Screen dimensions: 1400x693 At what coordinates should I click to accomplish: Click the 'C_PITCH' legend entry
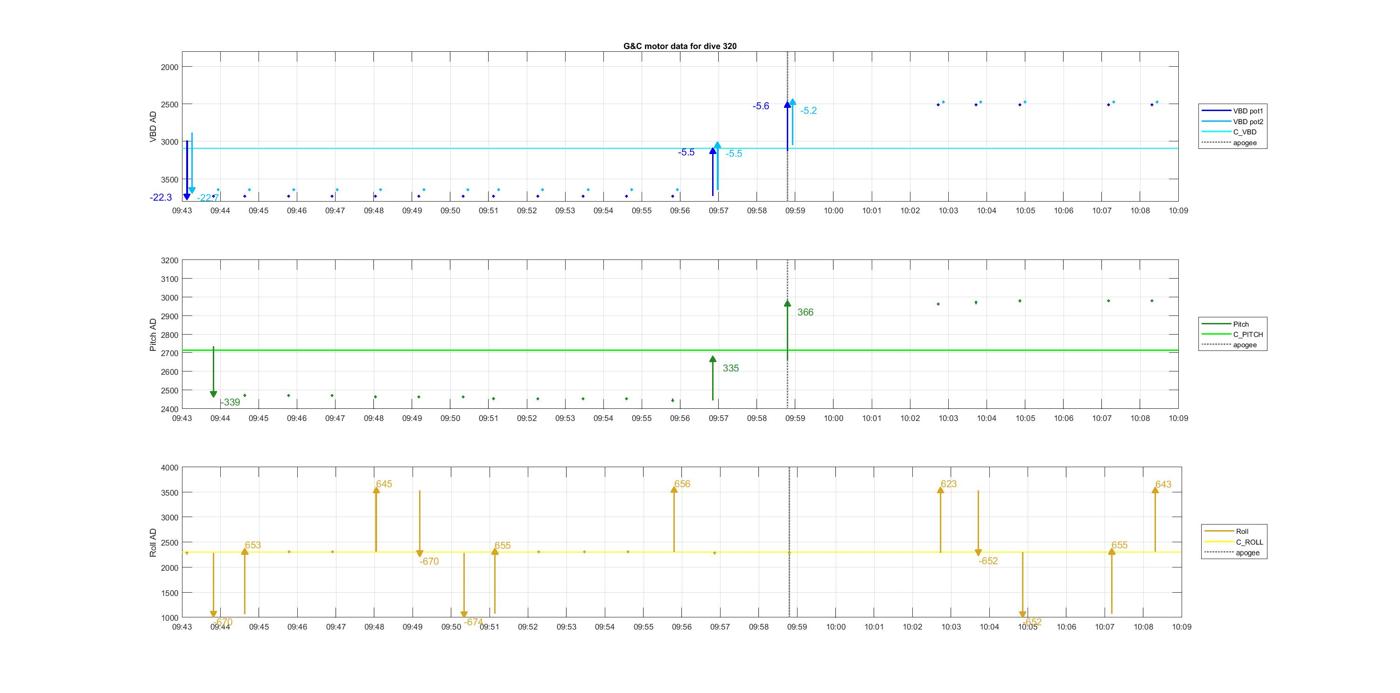pyautogui.click(x=1248, y=335)
